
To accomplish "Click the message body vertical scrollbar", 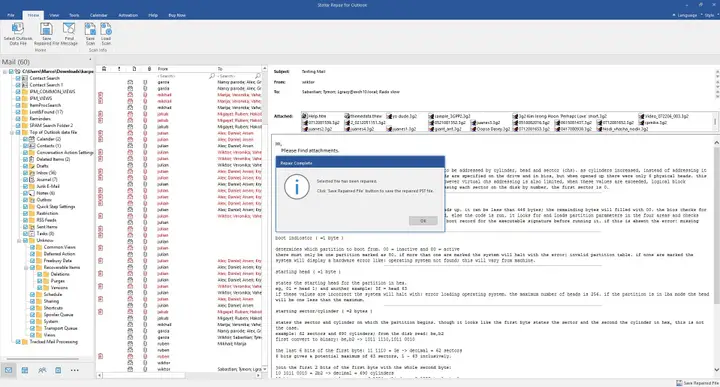I will pyautogui.click(x=716, y=225).
